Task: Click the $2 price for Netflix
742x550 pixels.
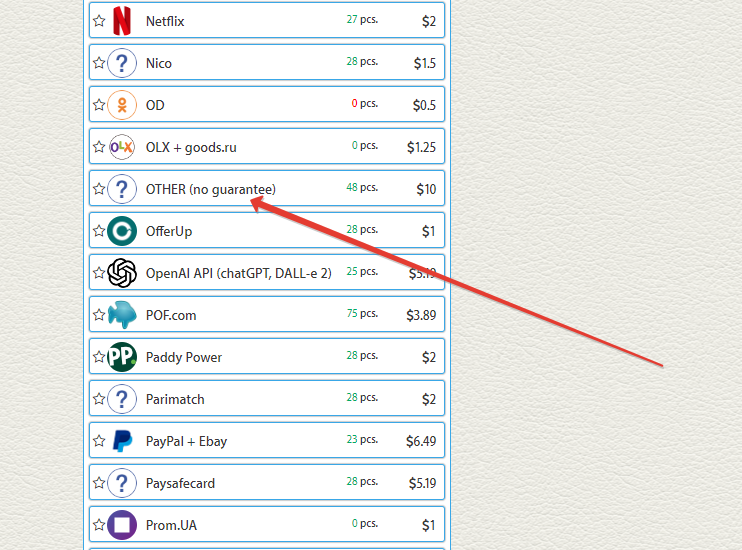Action: (x=429, y=21)
